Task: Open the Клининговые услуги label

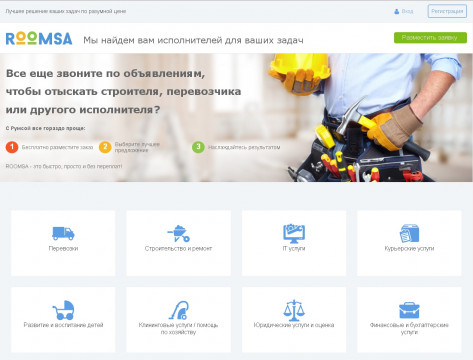Action: 178,328
